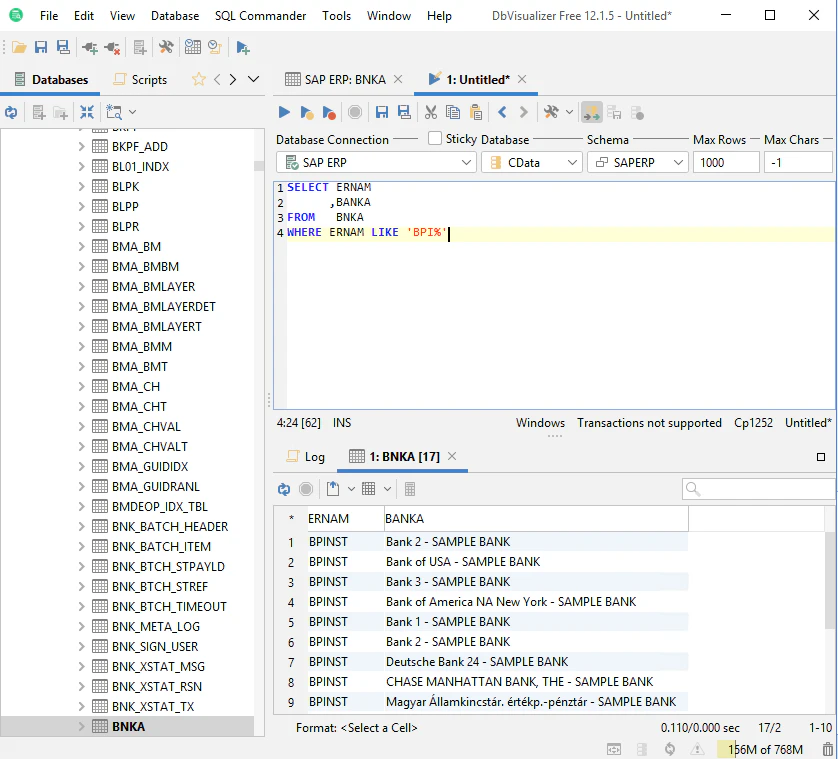Collapse the tree with blue inward arrows icon
The height and width of the screenshot is (759, 838).
point(87,112)
